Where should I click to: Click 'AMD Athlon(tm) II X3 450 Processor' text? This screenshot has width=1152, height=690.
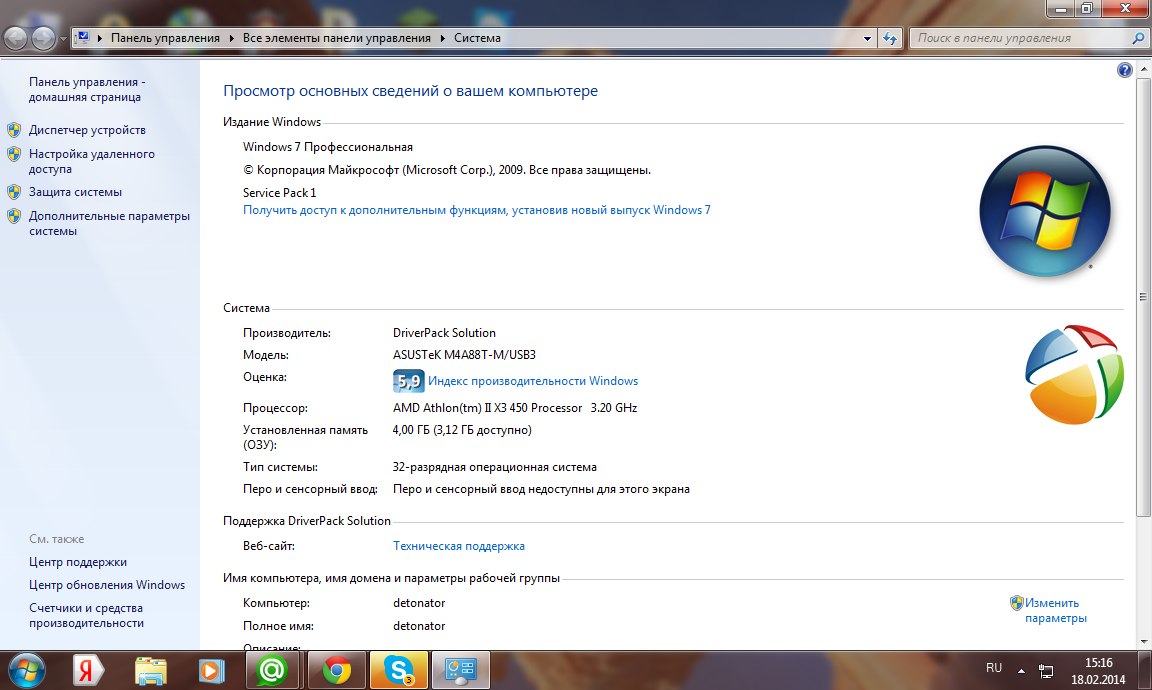pos(488,408)
